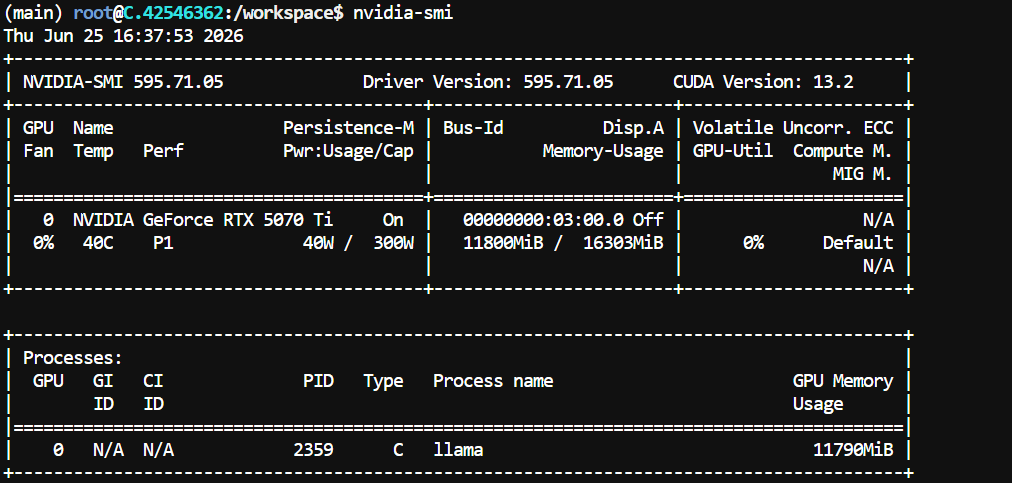The image size is (1012, 483).
Task: Click the CUDA Version: 13.2 text
Action: pos(763,82)
